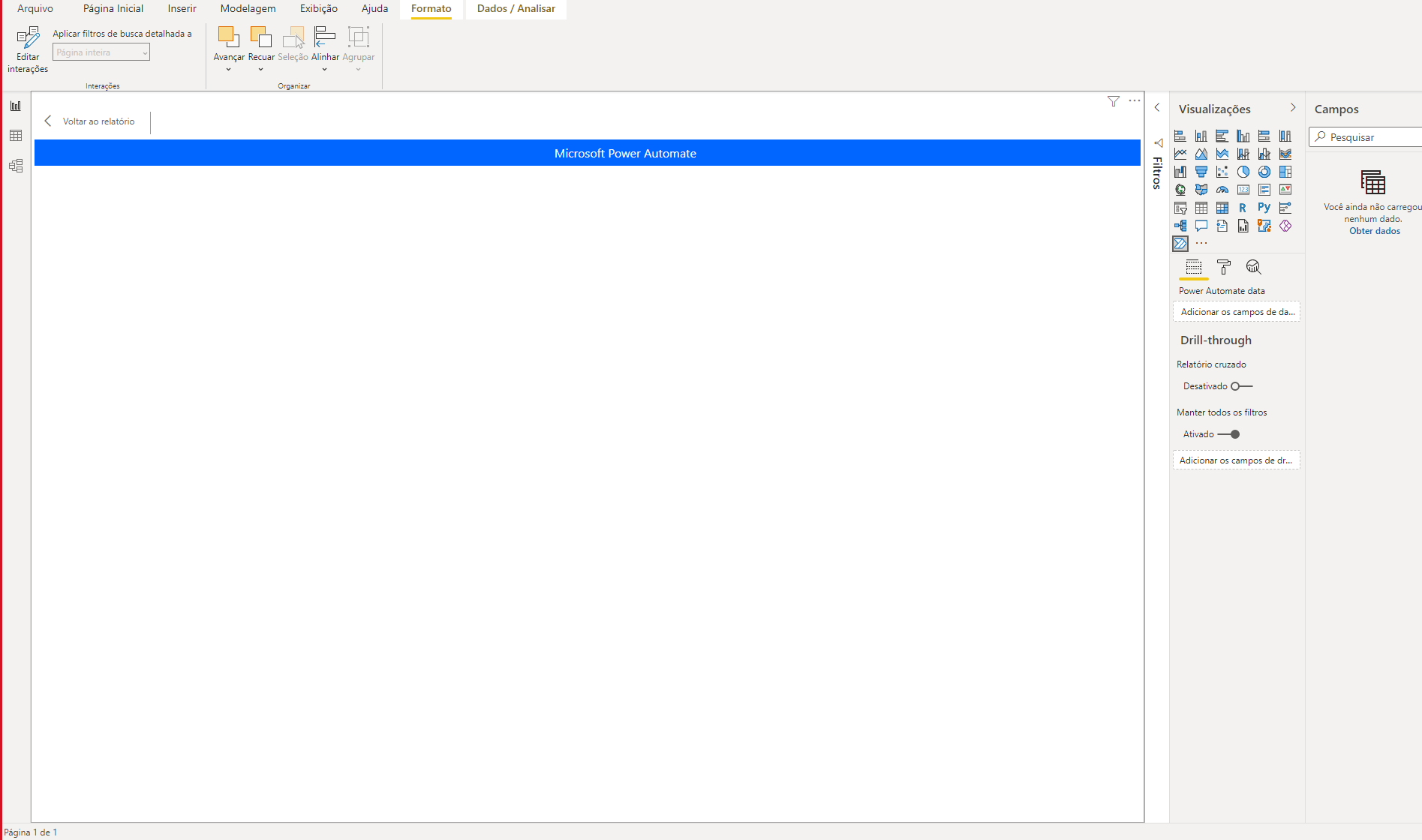
Task: Click the visual filter funnel icon
Action: [1114, 101]
